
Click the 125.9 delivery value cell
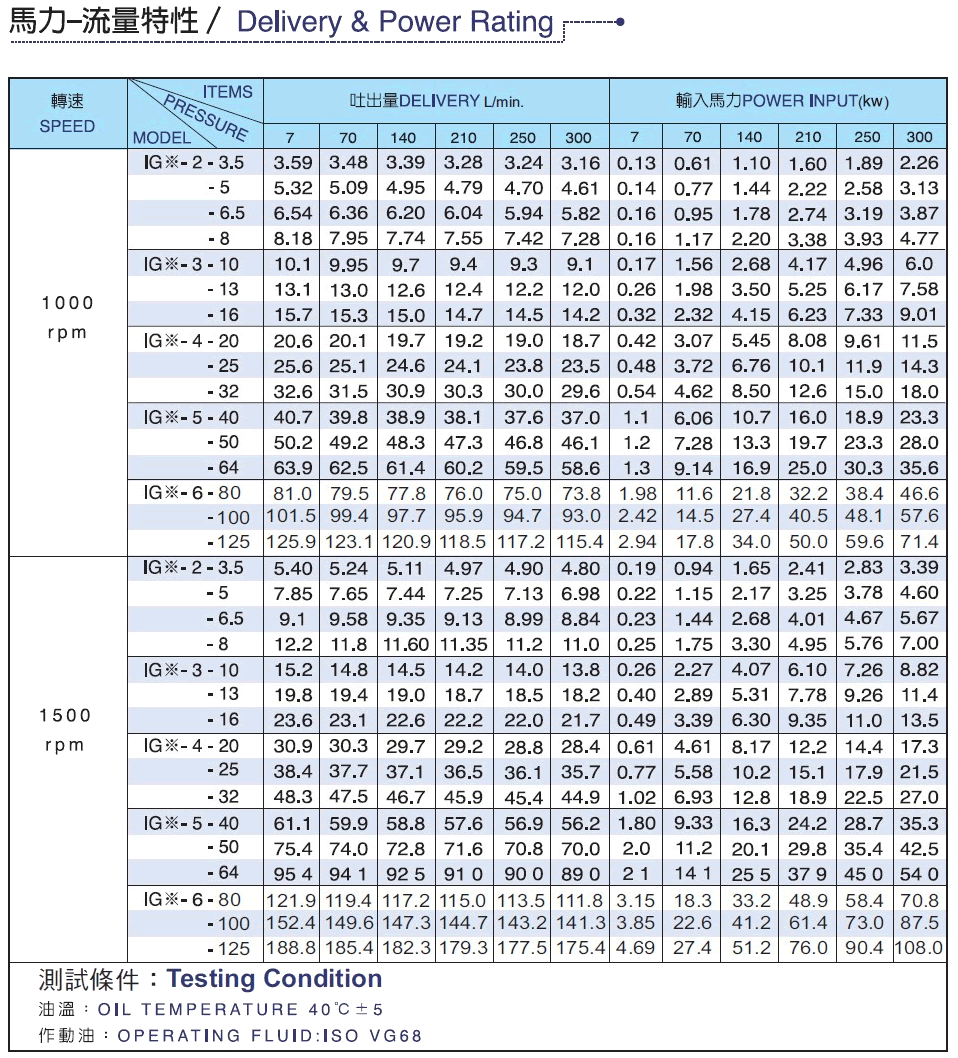(x=291, y=542)
